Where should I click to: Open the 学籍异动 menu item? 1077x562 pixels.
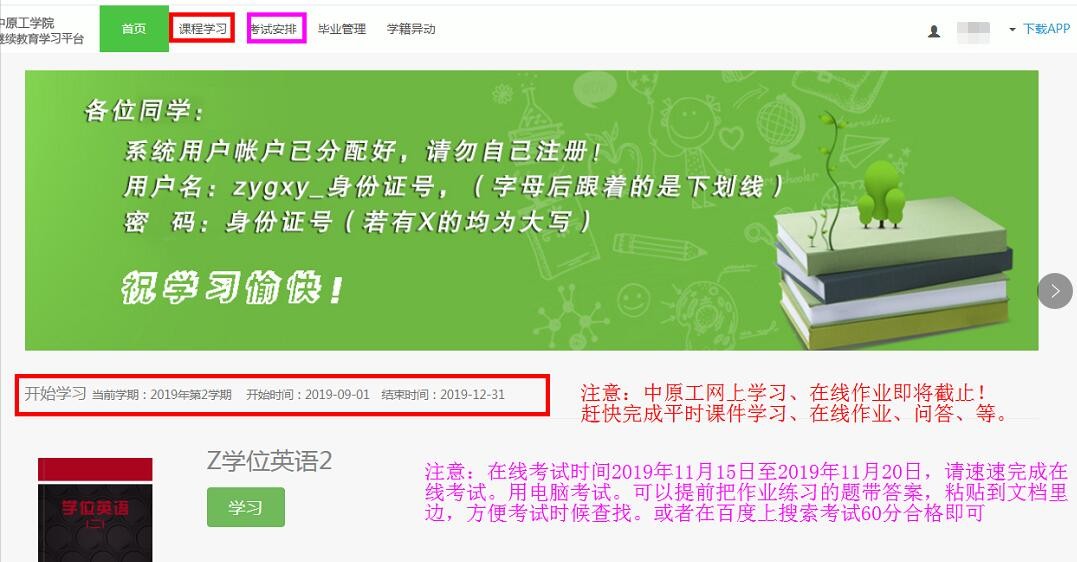pyautogui.click(x=411, y=29)
